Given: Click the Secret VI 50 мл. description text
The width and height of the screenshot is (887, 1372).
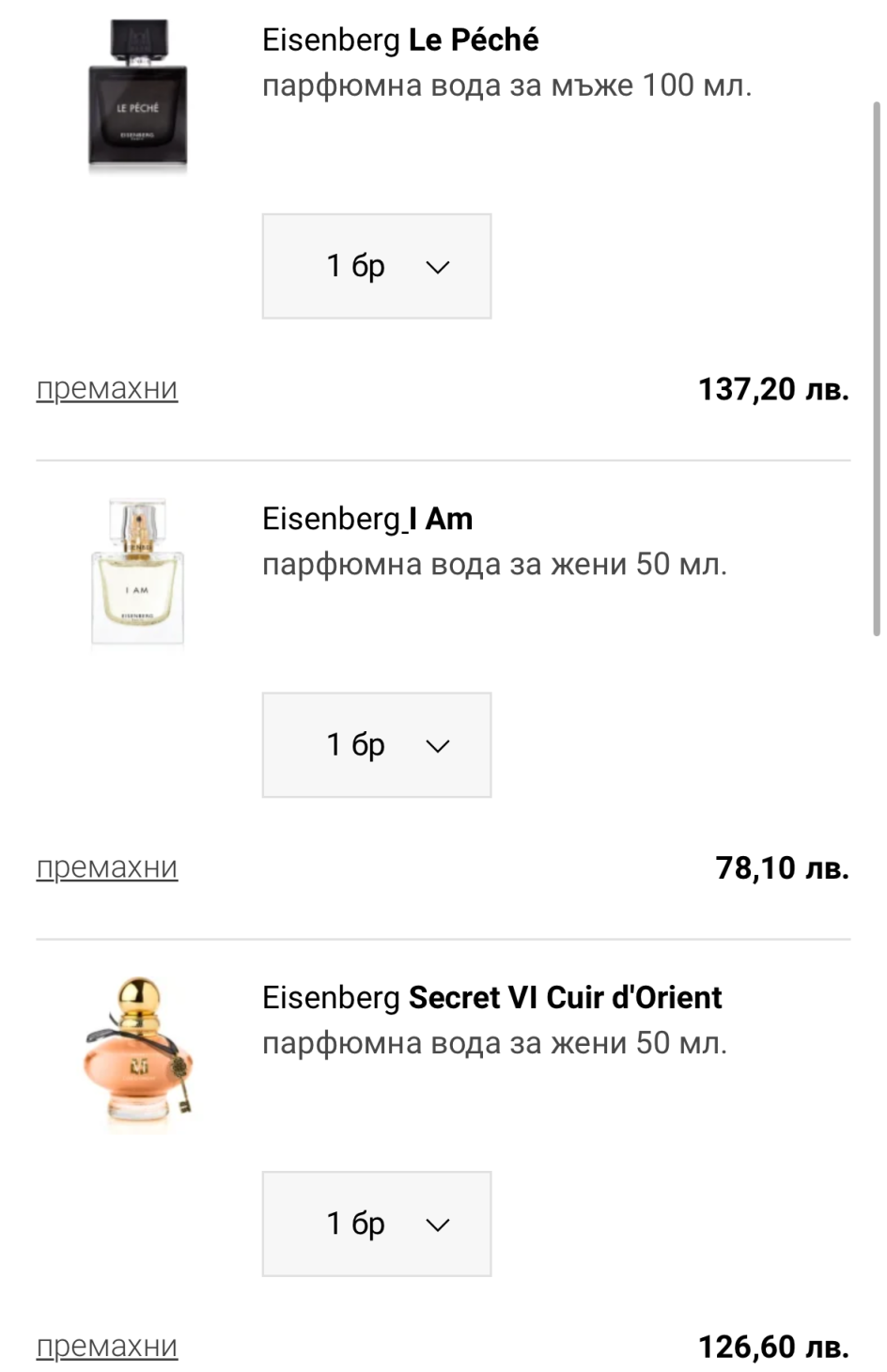Looking at the screenshot, I should point(494,1043).
